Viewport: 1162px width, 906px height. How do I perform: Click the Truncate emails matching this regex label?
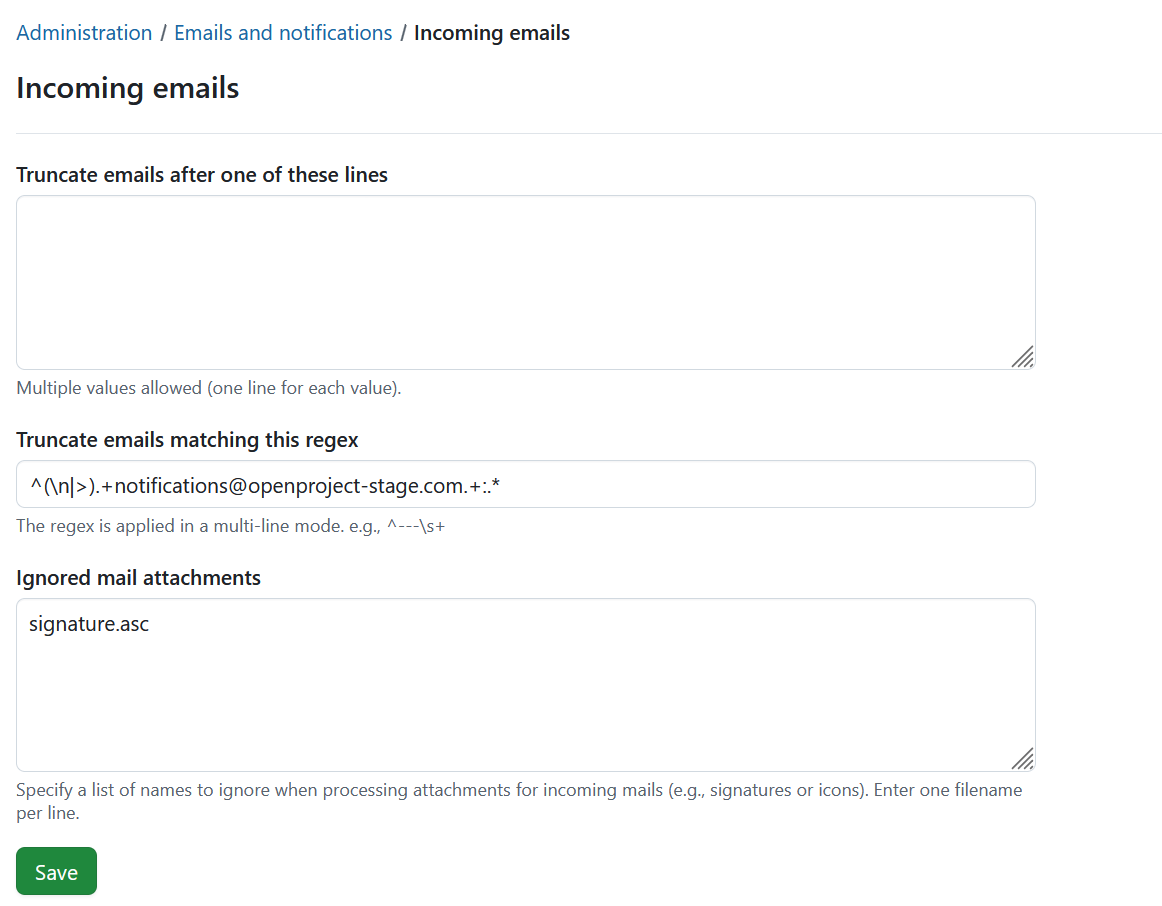(187, 439)
